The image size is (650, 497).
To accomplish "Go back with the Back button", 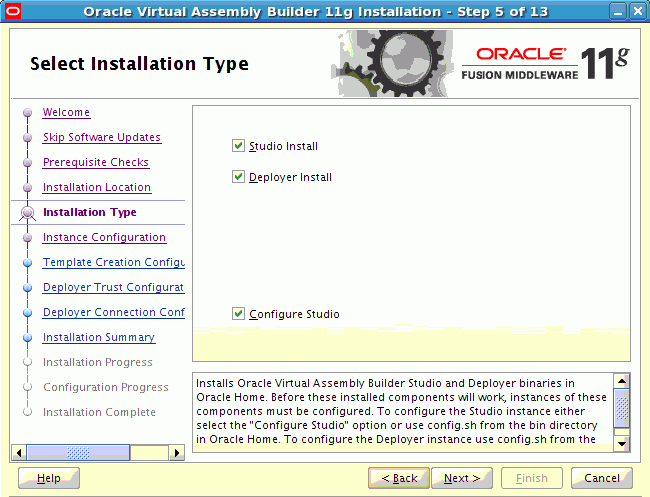I will pos(399,478).
